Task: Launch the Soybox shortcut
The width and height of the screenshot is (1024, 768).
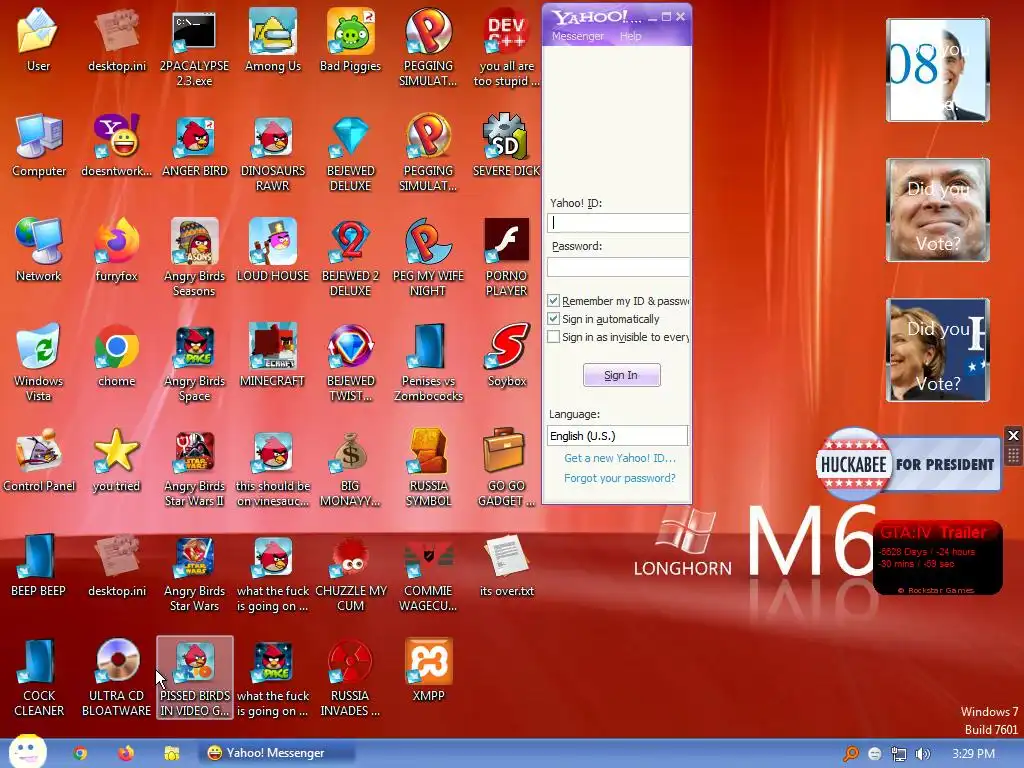Action: tap(506, 355)
